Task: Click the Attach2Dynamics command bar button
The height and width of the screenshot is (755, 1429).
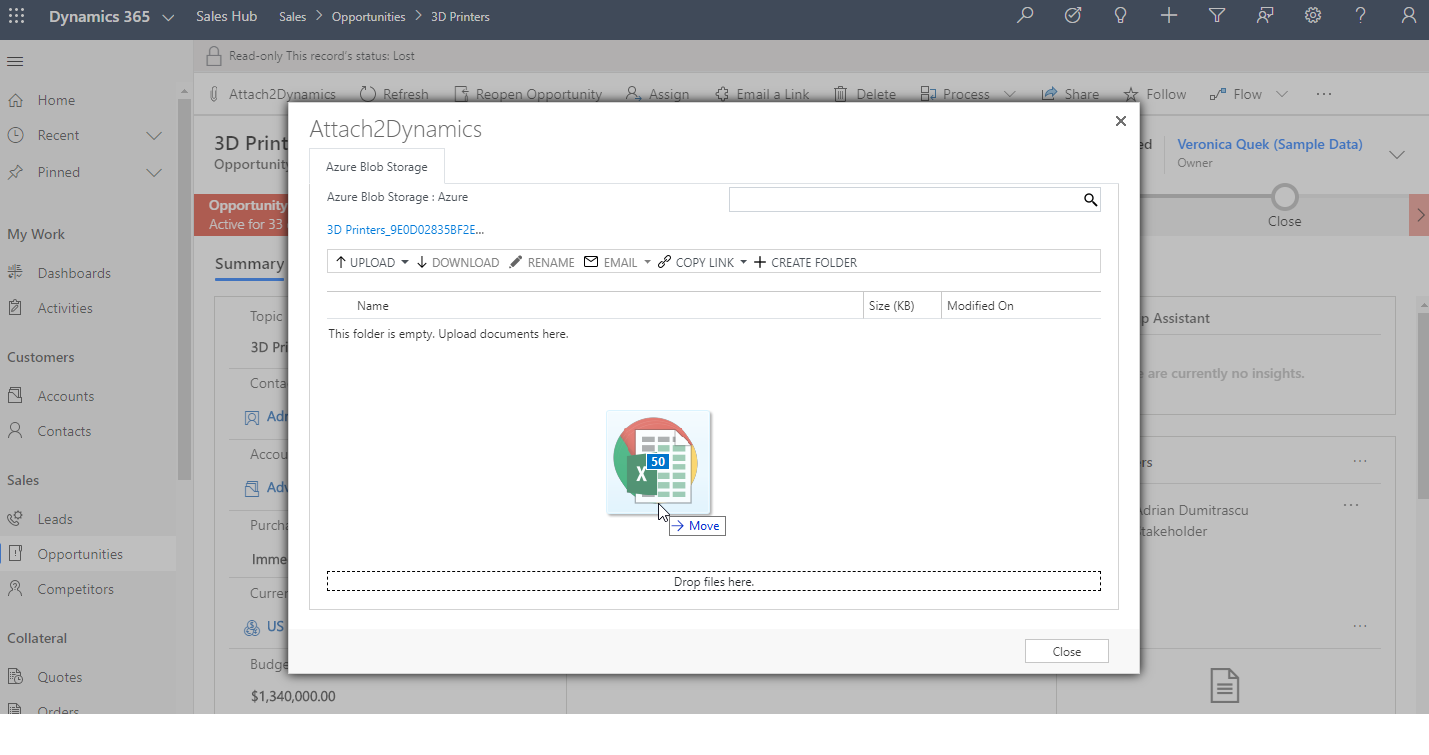Action: 272,94
